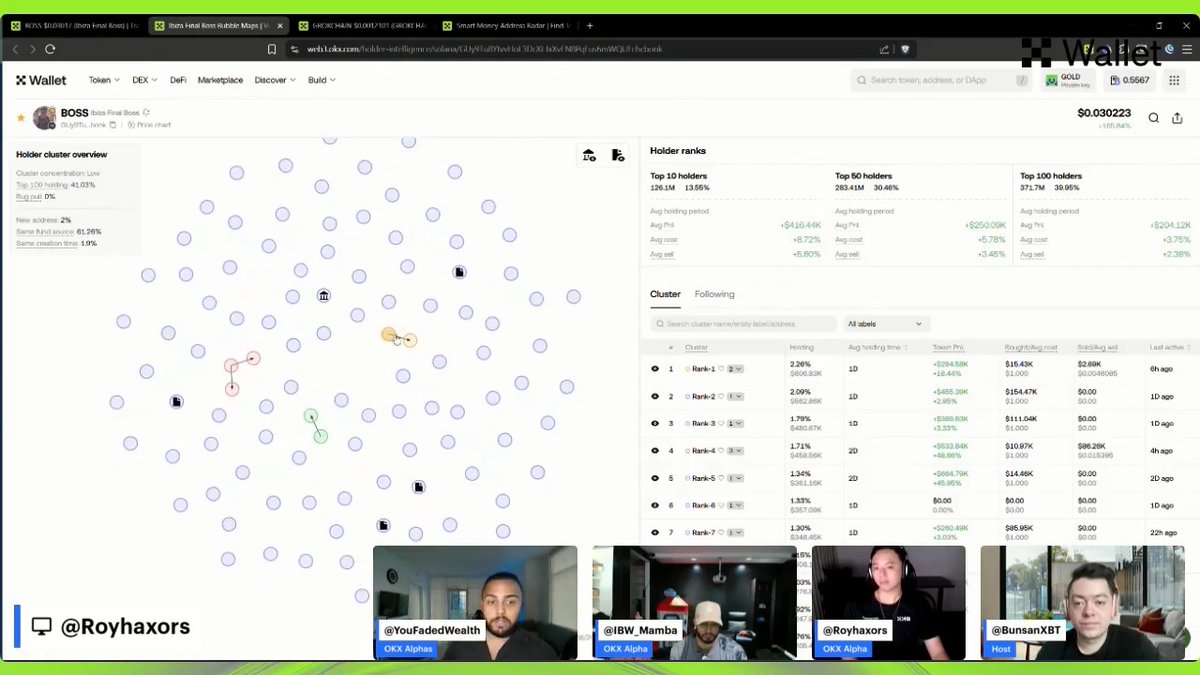Open DeFi in the header nav

pos(178,80)
